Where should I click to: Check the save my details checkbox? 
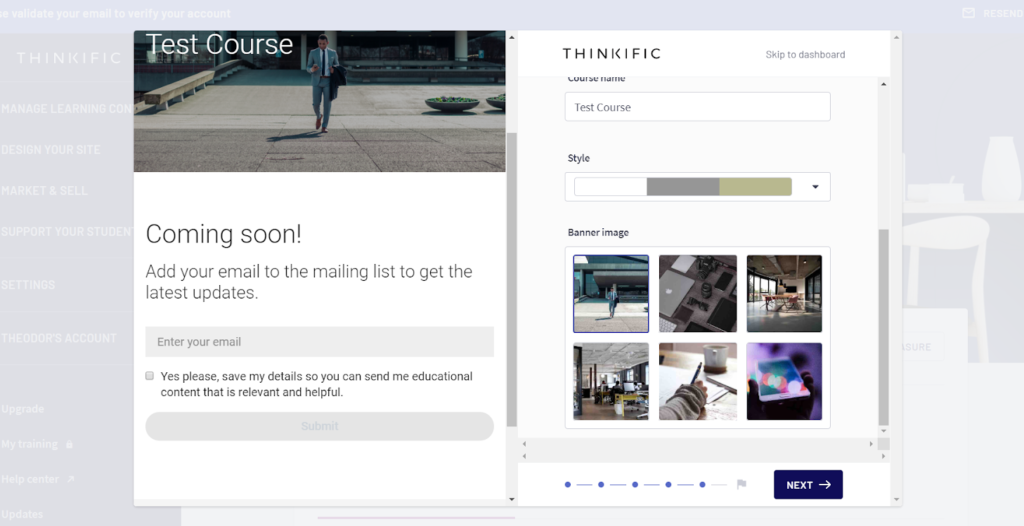tap(150, 376)
